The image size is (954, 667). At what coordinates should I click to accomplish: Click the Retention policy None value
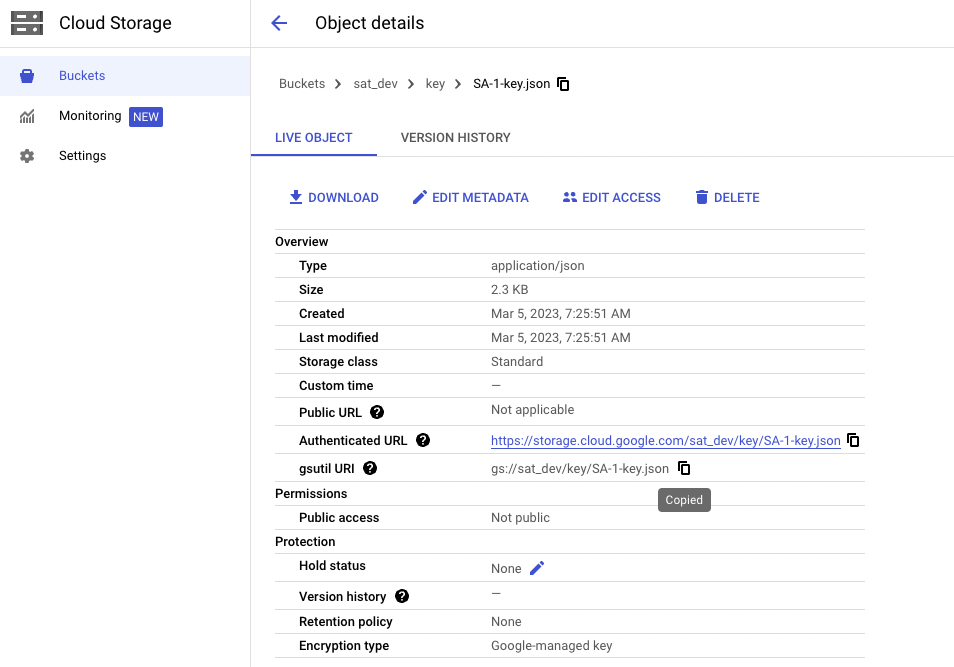click(x=506, y=621)
